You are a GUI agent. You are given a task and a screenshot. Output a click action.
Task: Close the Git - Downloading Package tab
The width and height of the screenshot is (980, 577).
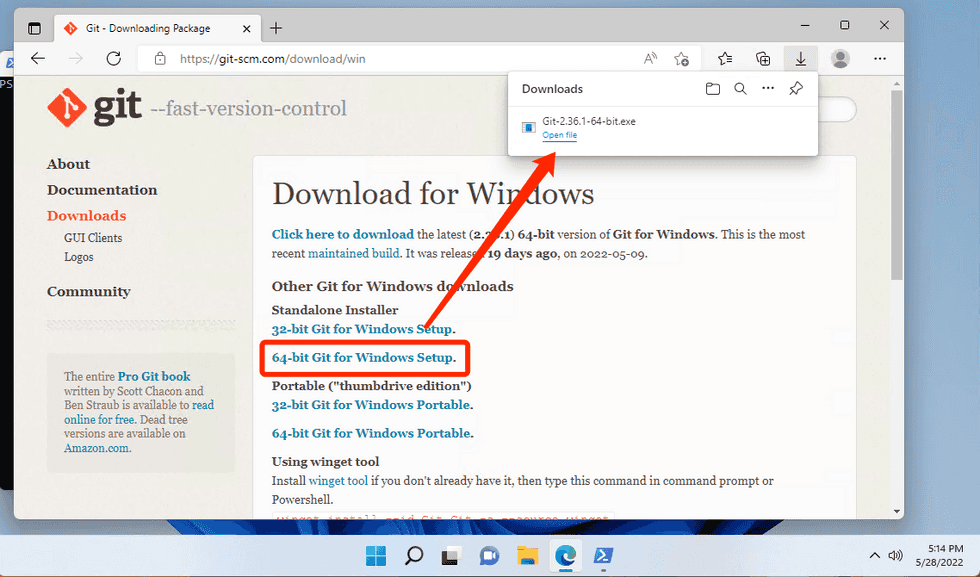[246, 29]
